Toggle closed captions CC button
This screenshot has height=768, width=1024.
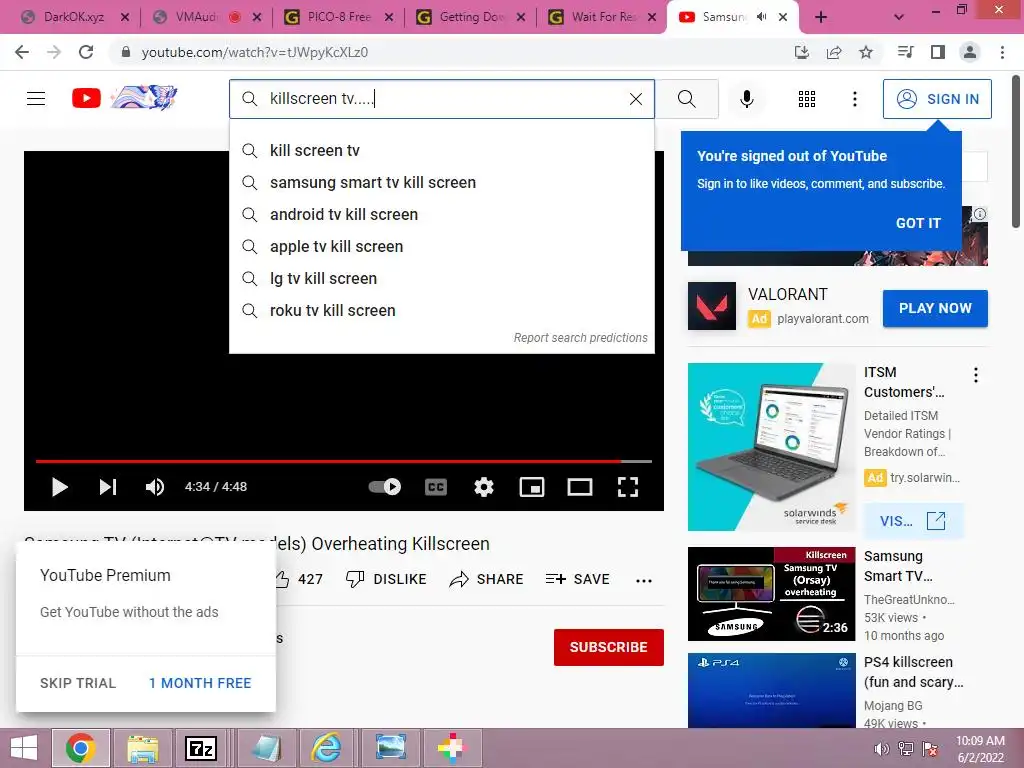436,487
